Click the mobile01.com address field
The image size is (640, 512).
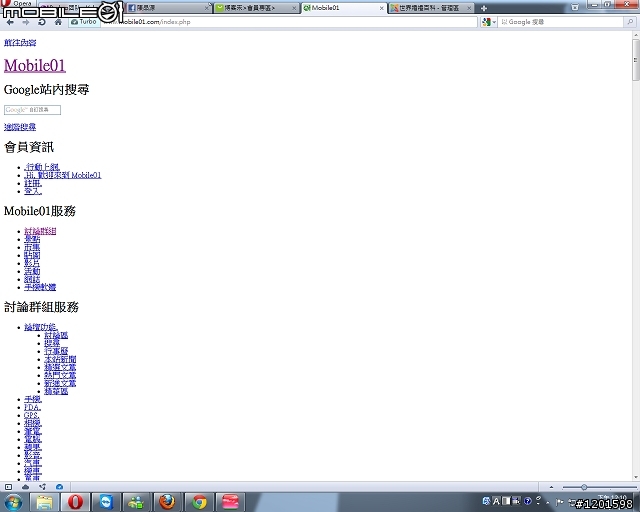point(289,22)
